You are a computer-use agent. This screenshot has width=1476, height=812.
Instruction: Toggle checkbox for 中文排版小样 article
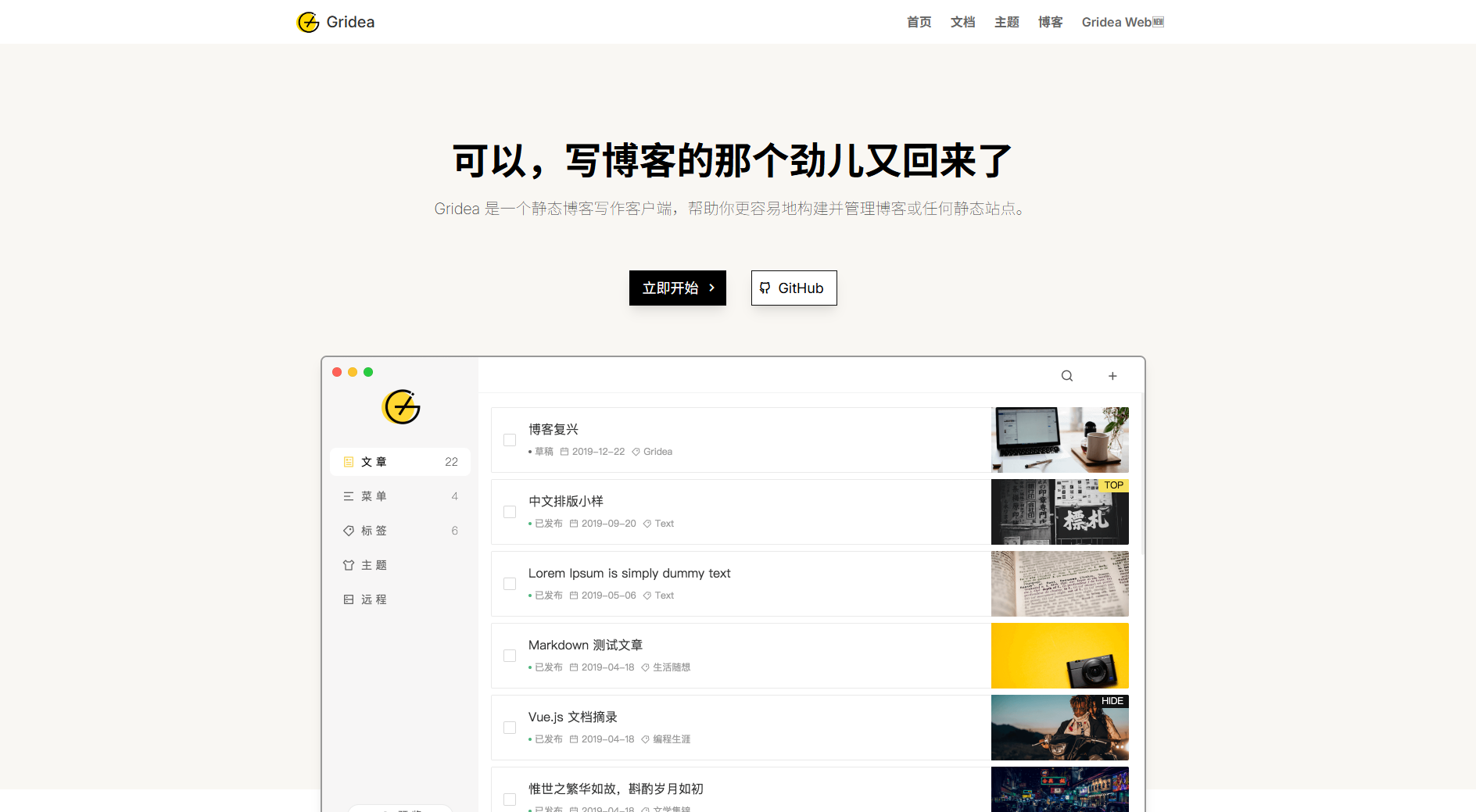(510, 512)
